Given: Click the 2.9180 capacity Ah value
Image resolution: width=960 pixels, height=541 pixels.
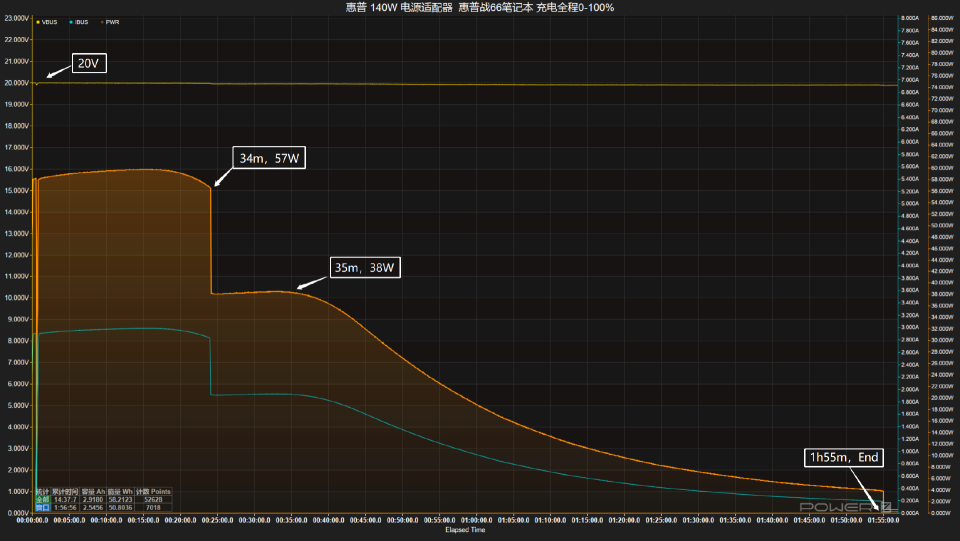Looking at the screenshot, I should (x=93, y=500).
